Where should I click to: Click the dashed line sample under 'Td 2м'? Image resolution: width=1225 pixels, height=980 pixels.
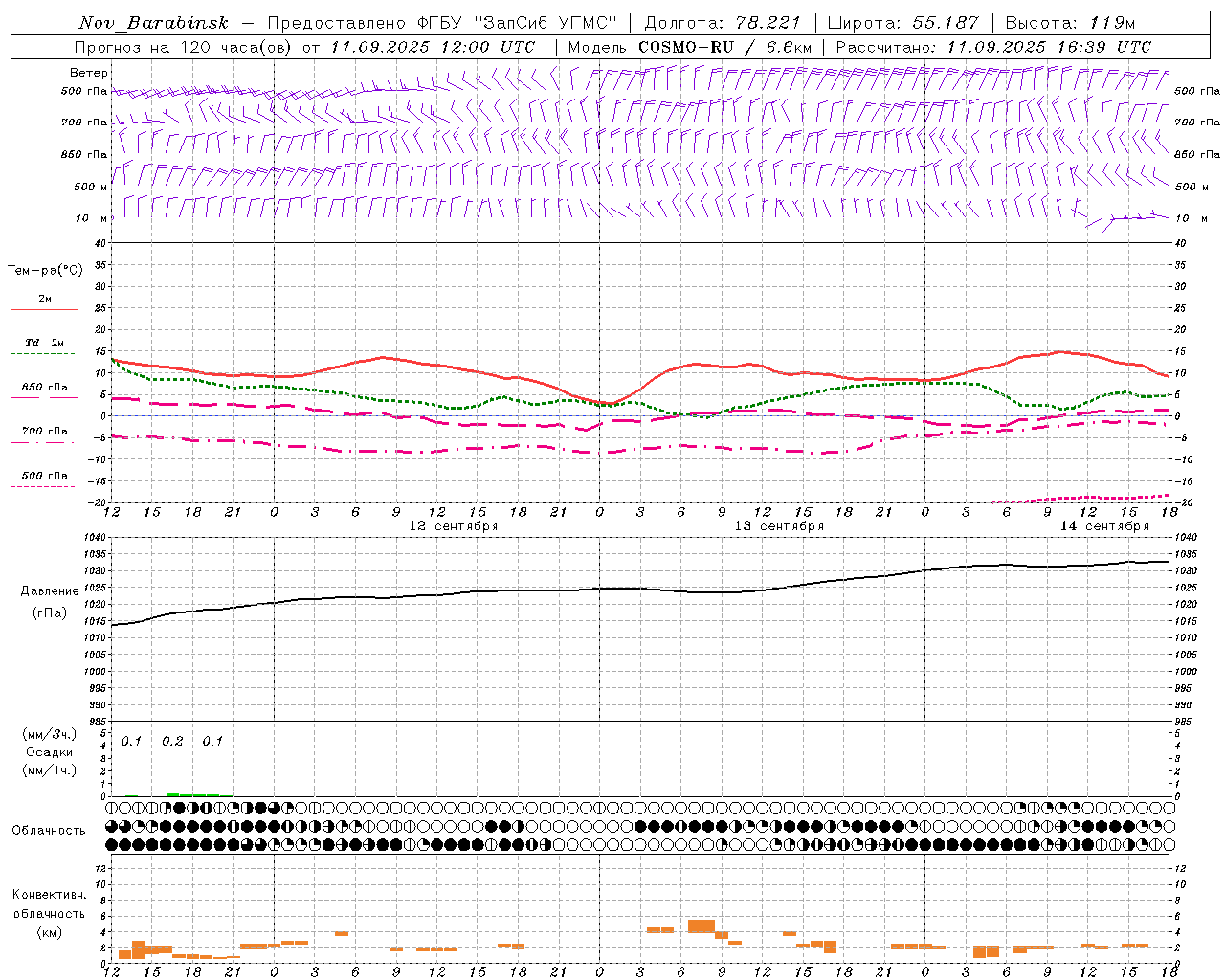(x=44, y=354)
